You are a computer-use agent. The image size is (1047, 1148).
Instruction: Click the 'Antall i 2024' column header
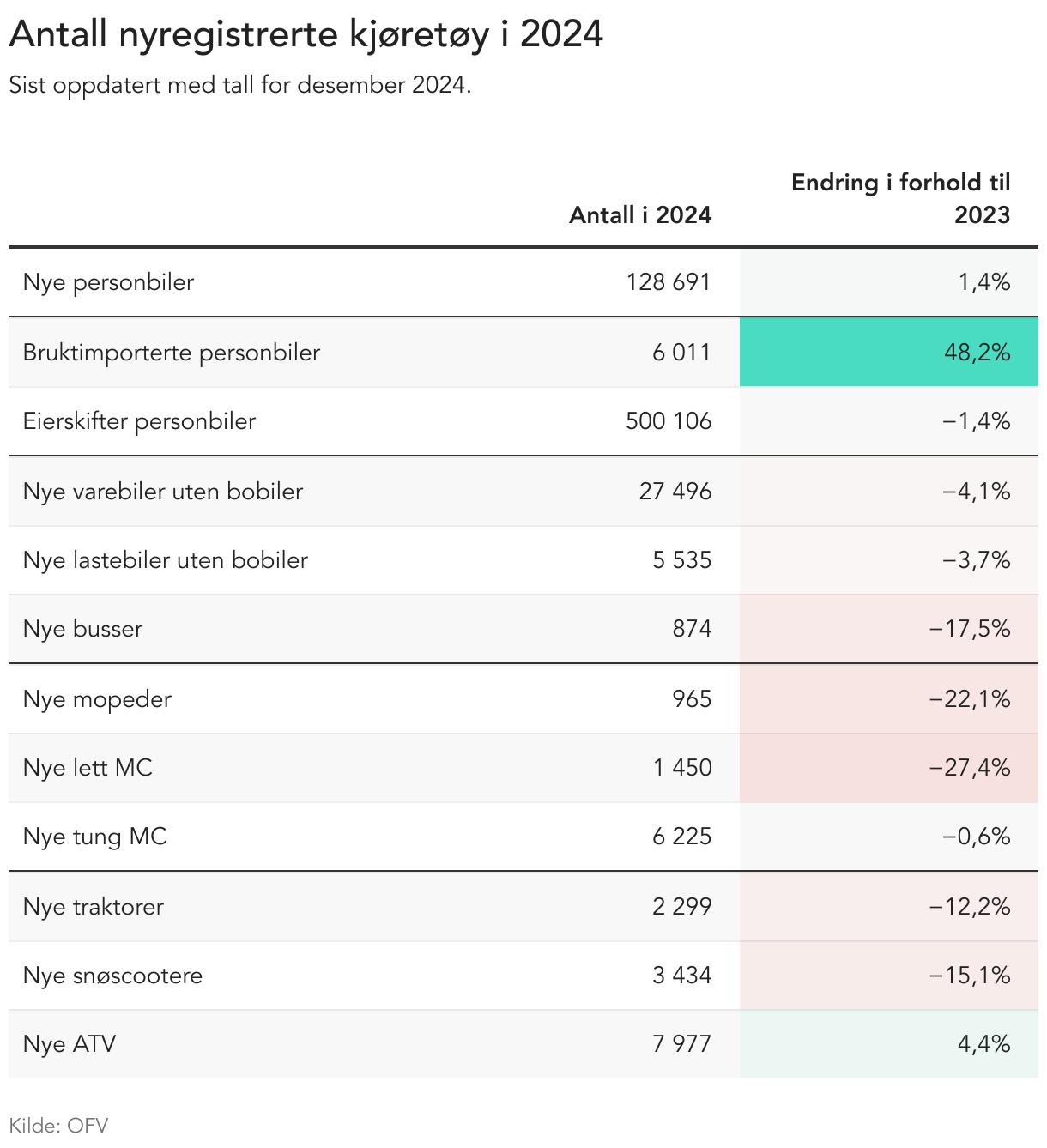640,214
